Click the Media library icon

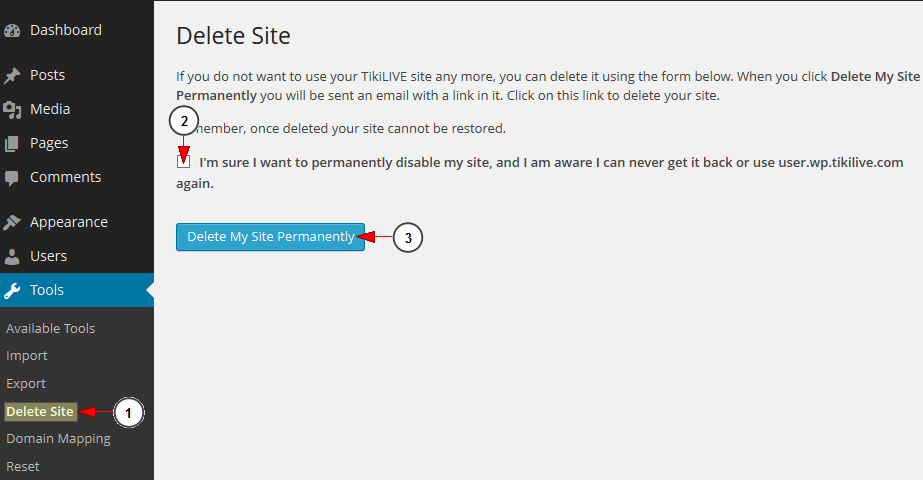coord(12,110)
